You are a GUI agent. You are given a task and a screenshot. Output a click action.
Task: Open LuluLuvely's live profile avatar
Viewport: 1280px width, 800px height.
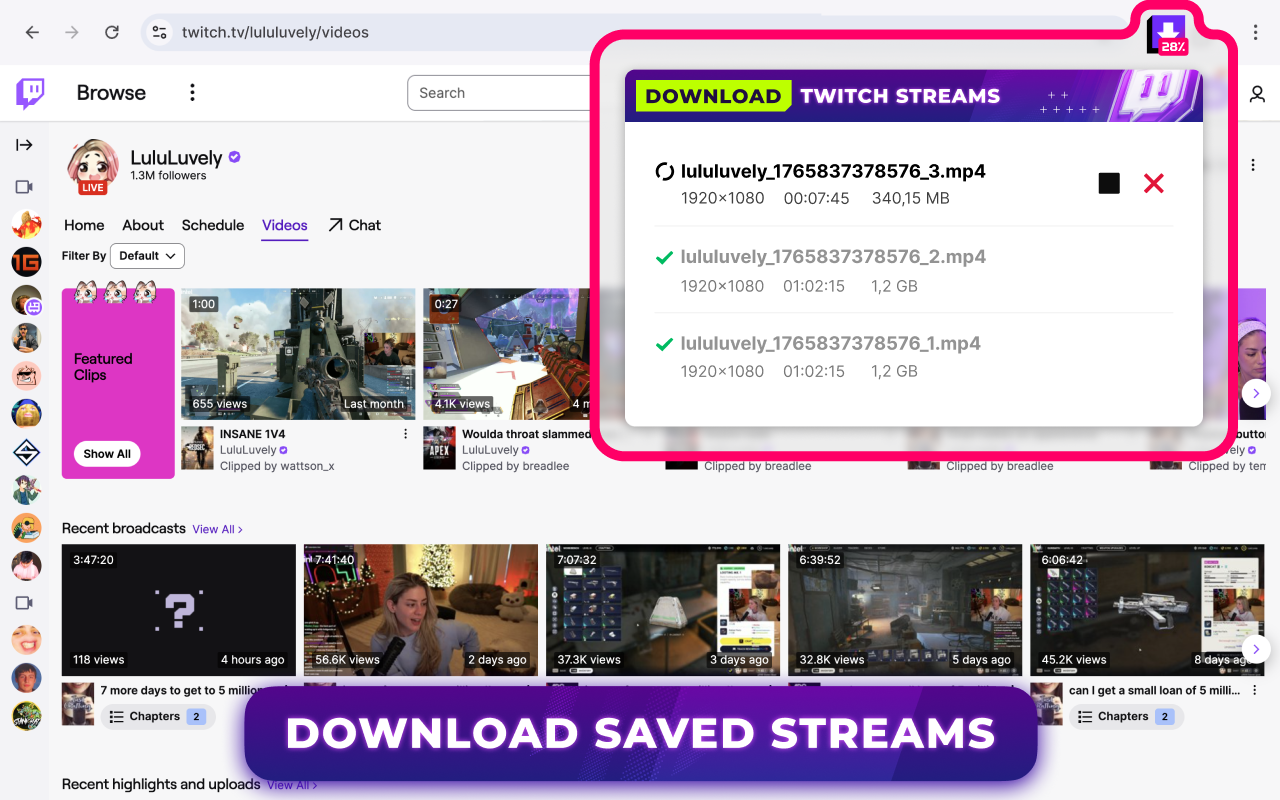coord(93,166)
